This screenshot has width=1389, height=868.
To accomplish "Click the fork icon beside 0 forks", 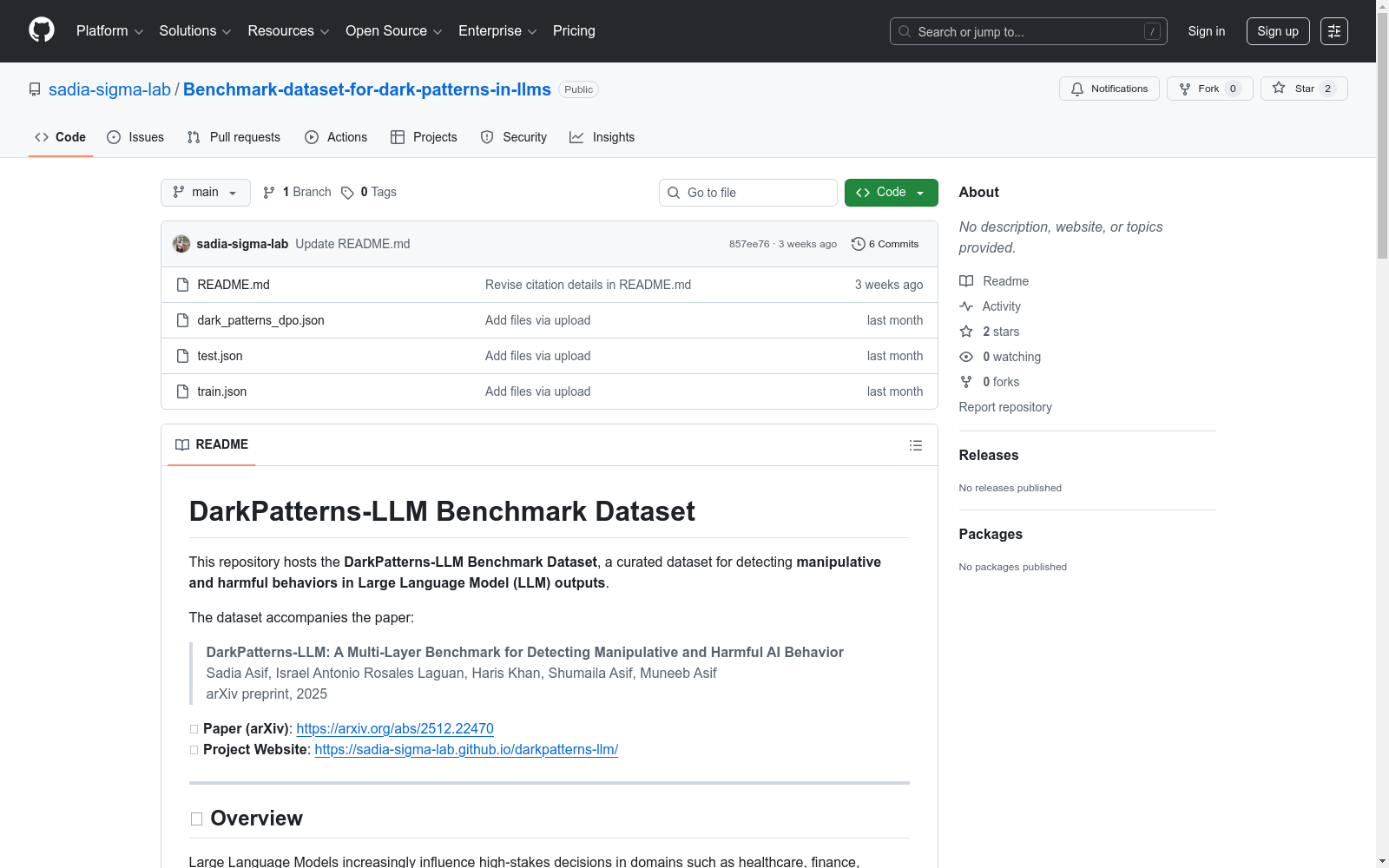I will tap(966, 382).
